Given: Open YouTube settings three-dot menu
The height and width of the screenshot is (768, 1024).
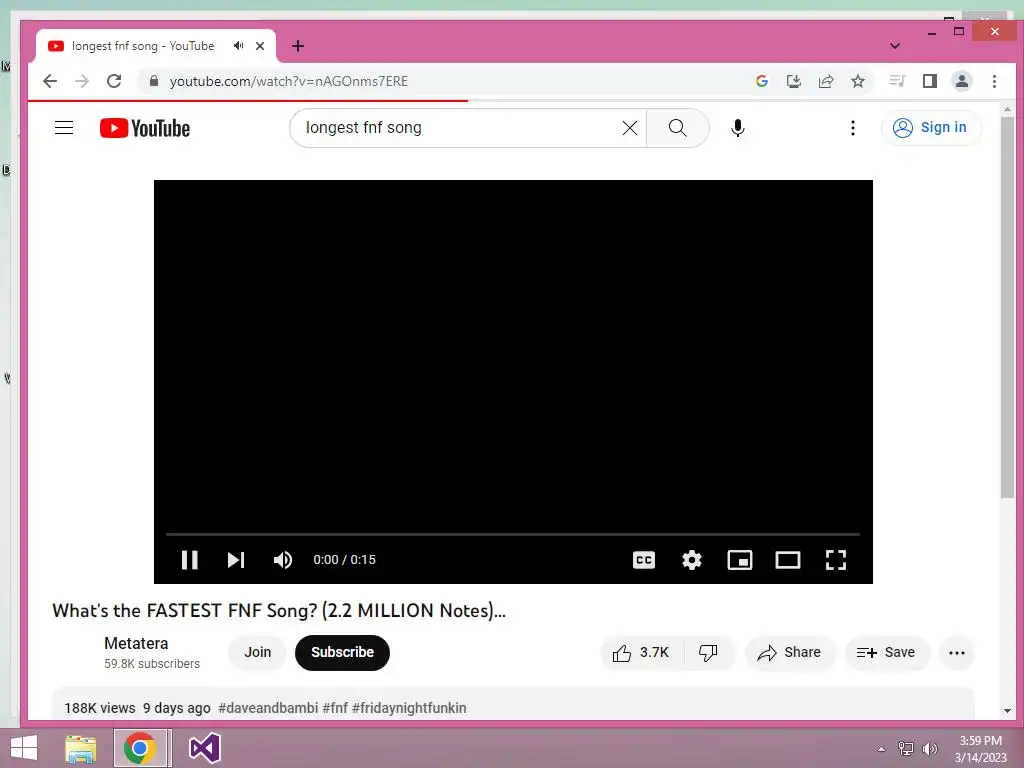Looking at the screenshot, I should (x=852, y=128).
